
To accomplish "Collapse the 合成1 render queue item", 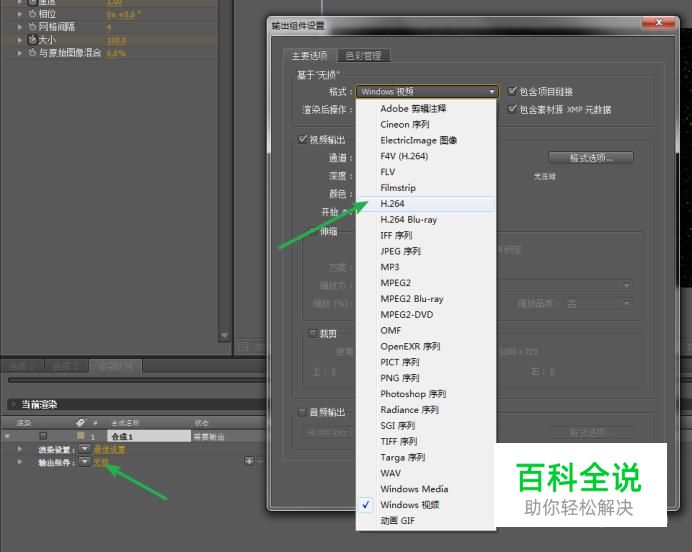I will click(7, 436).
